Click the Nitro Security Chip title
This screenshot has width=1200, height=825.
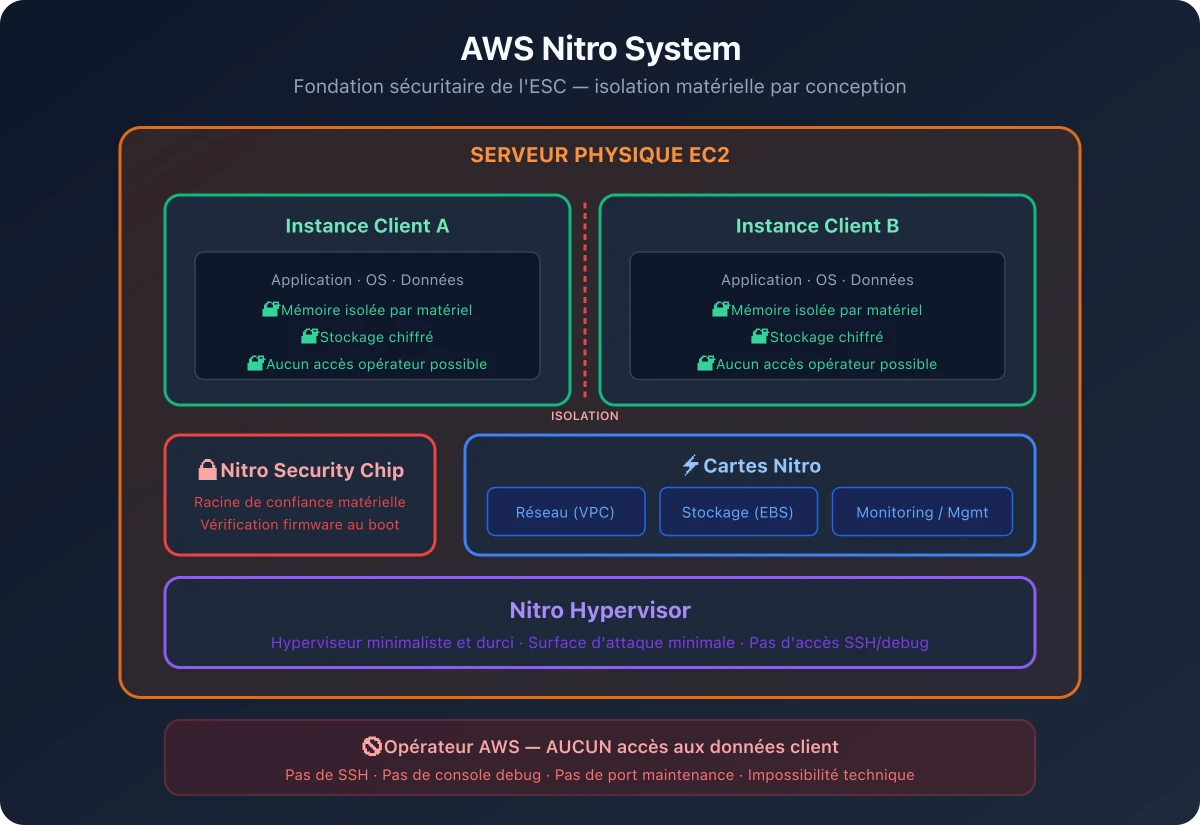point(312,470)
